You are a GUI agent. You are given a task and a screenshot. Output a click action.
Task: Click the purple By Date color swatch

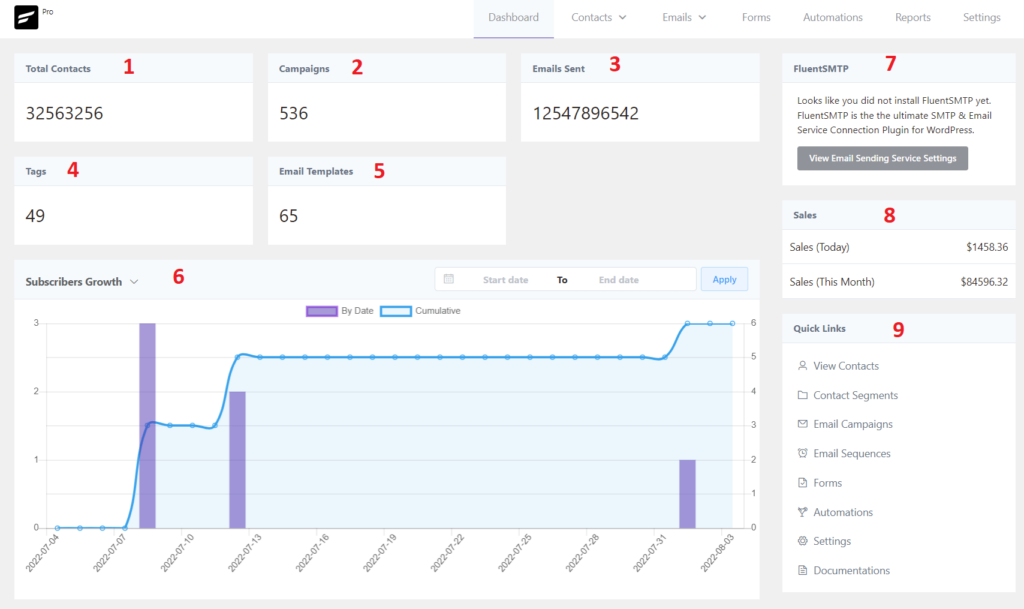coord(321,310)
